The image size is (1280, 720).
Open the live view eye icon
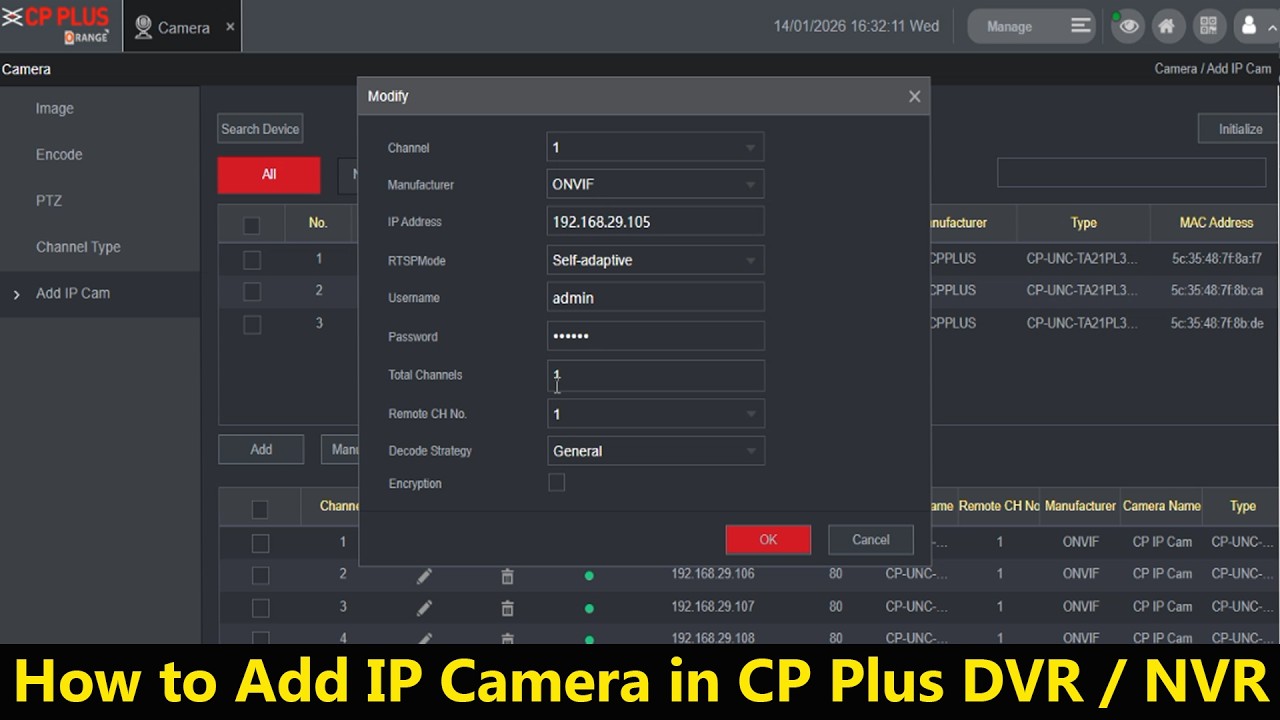1128,26
